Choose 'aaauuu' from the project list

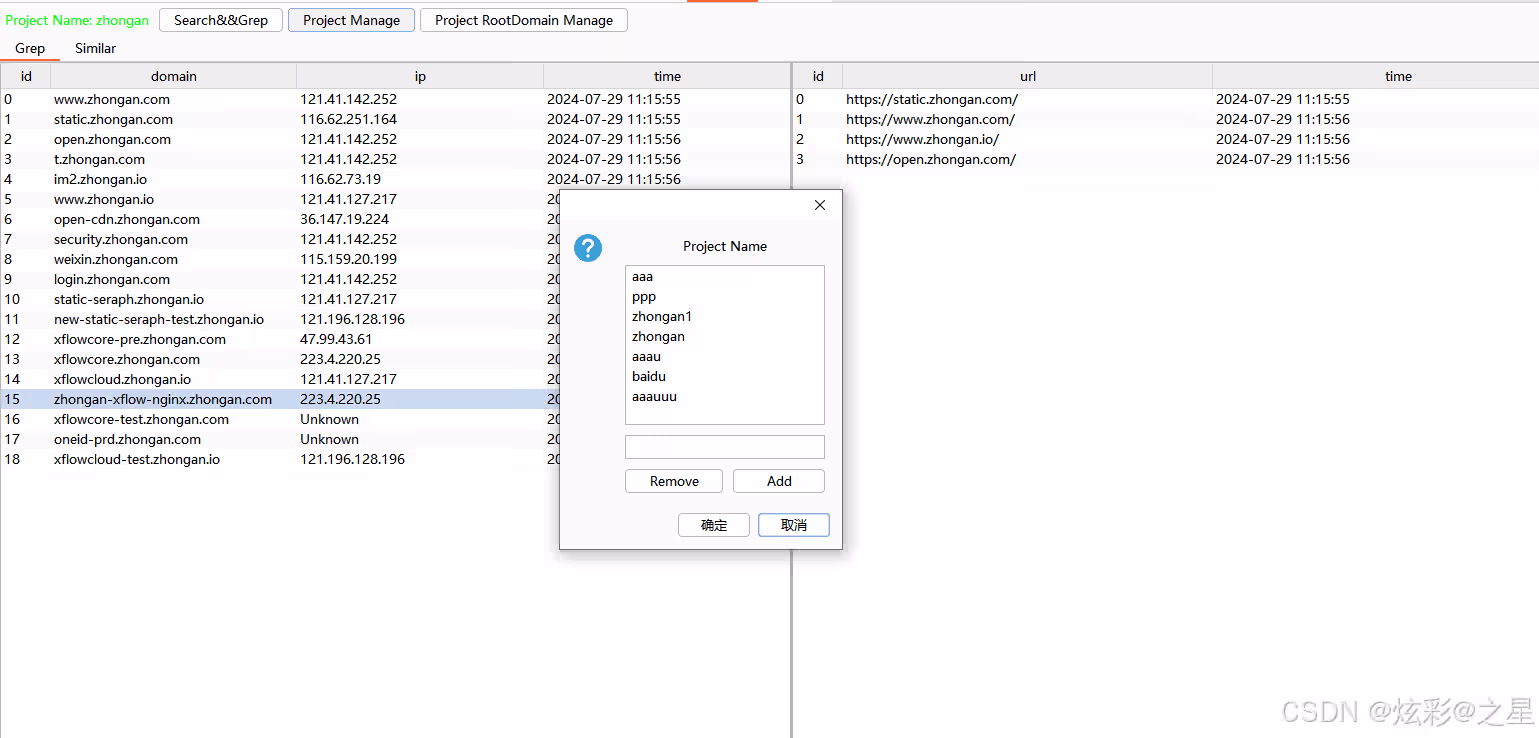pos(654,396)
